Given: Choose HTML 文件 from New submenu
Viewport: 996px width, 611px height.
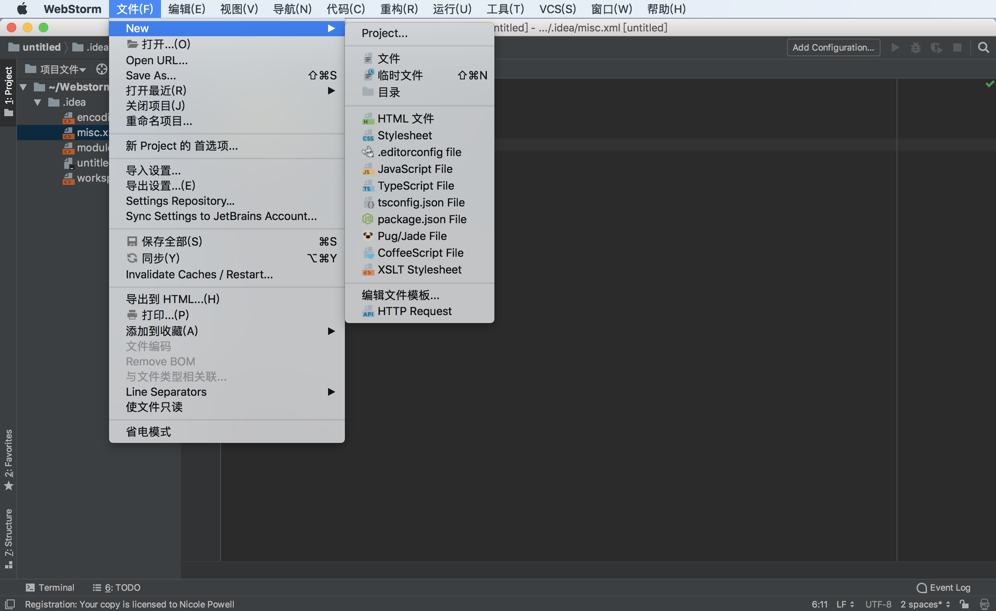Looking at the screenshot, I should (419, 119).
